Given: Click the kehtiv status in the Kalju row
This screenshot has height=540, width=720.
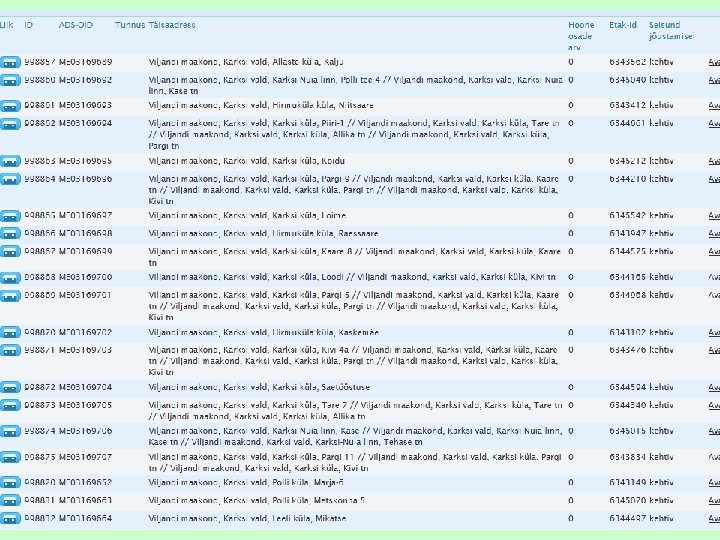Looking at the screenshot, I should coord(661,62).
